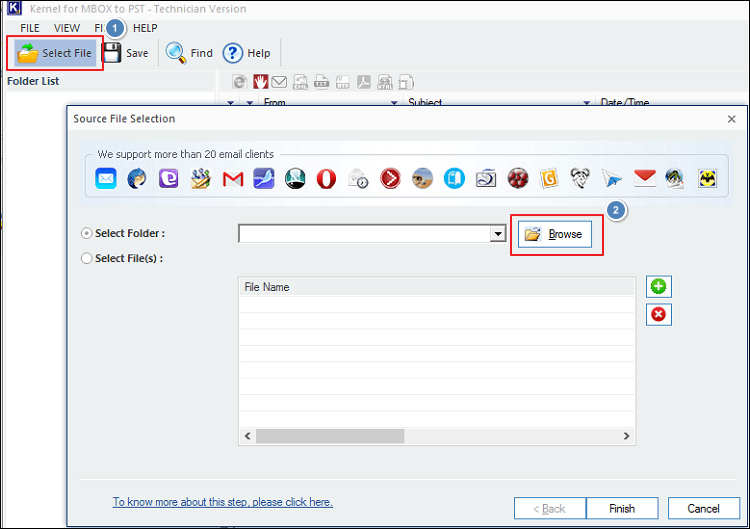Image resolution: width=750 pixels, height=529 pixels.
Task: Click the orange G client icon
Action: click(549, 179)
